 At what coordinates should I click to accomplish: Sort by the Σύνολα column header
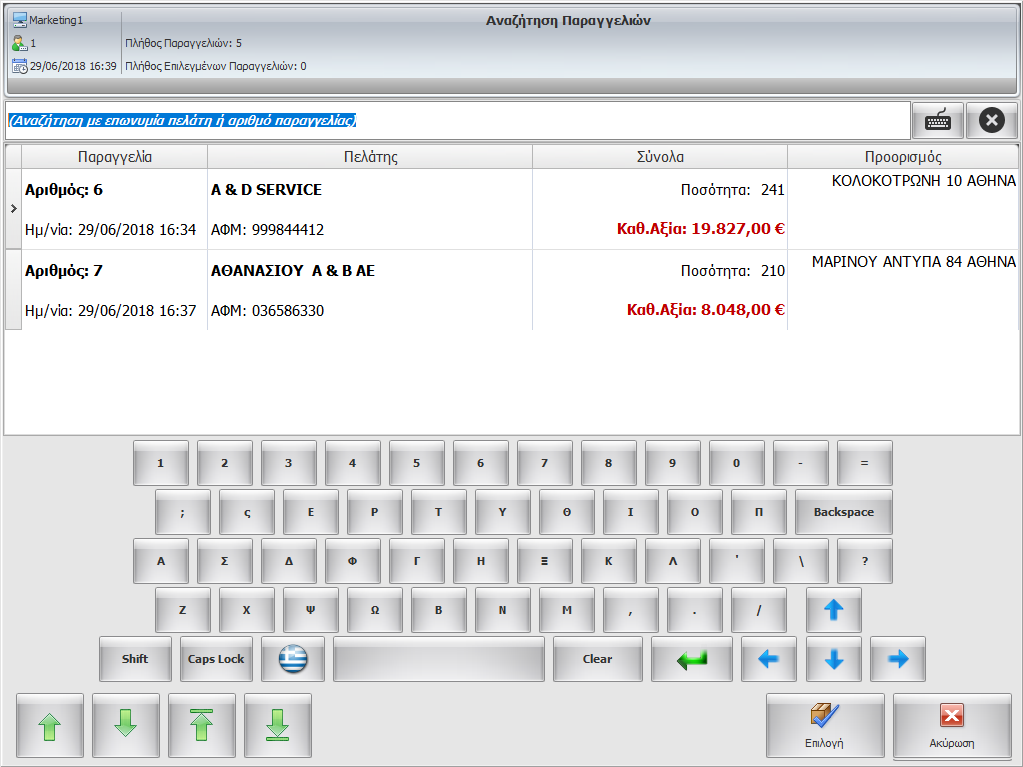point(660,157)
